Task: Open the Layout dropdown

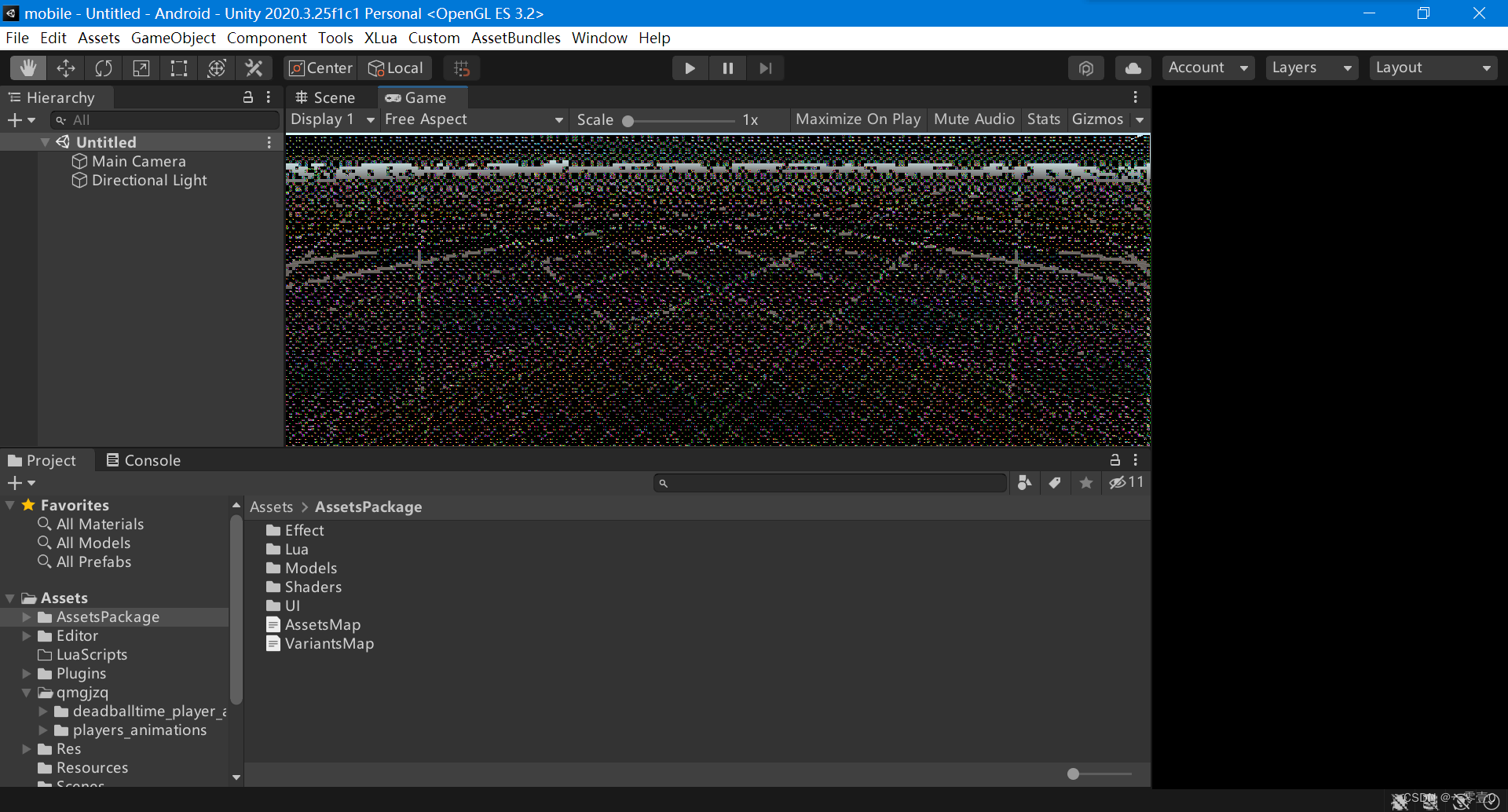Action: click(x=1433, y=68)
